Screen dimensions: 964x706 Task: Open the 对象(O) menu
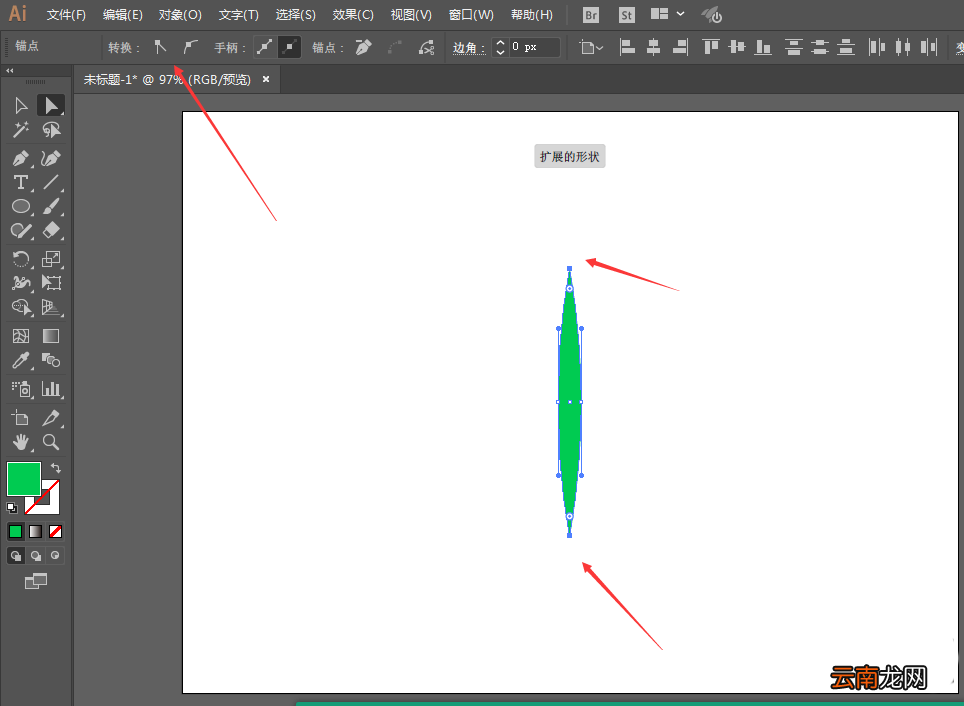(x=180, y=15)
